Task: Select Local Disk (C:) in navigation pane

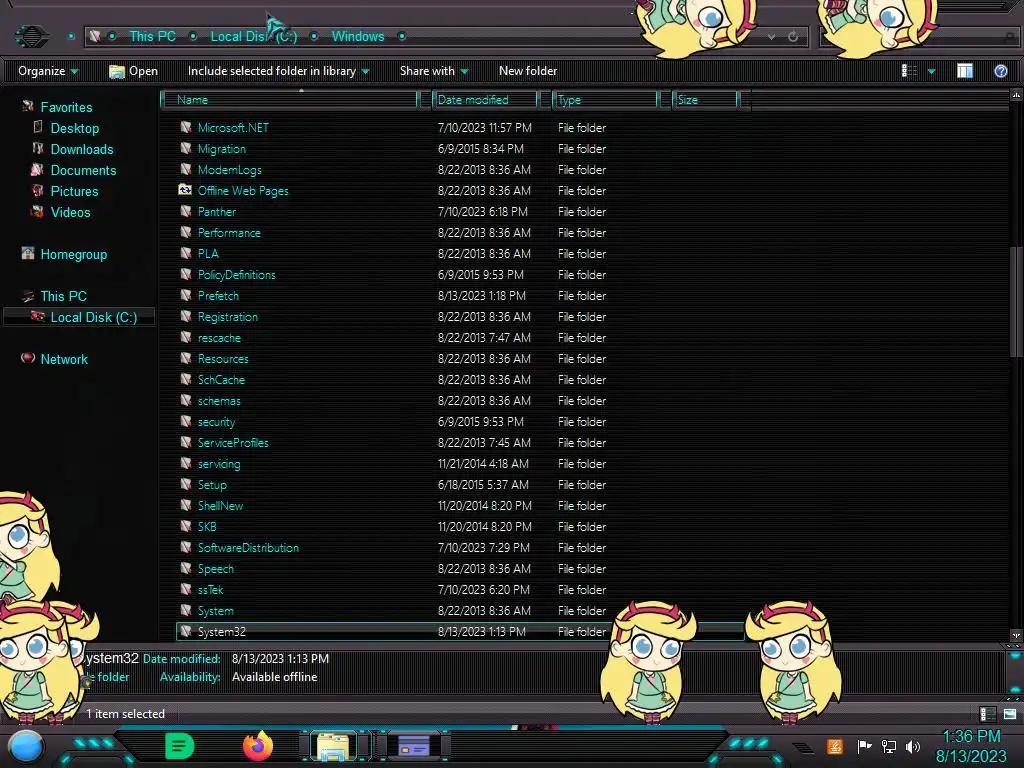Action: (x=94, y=317)
